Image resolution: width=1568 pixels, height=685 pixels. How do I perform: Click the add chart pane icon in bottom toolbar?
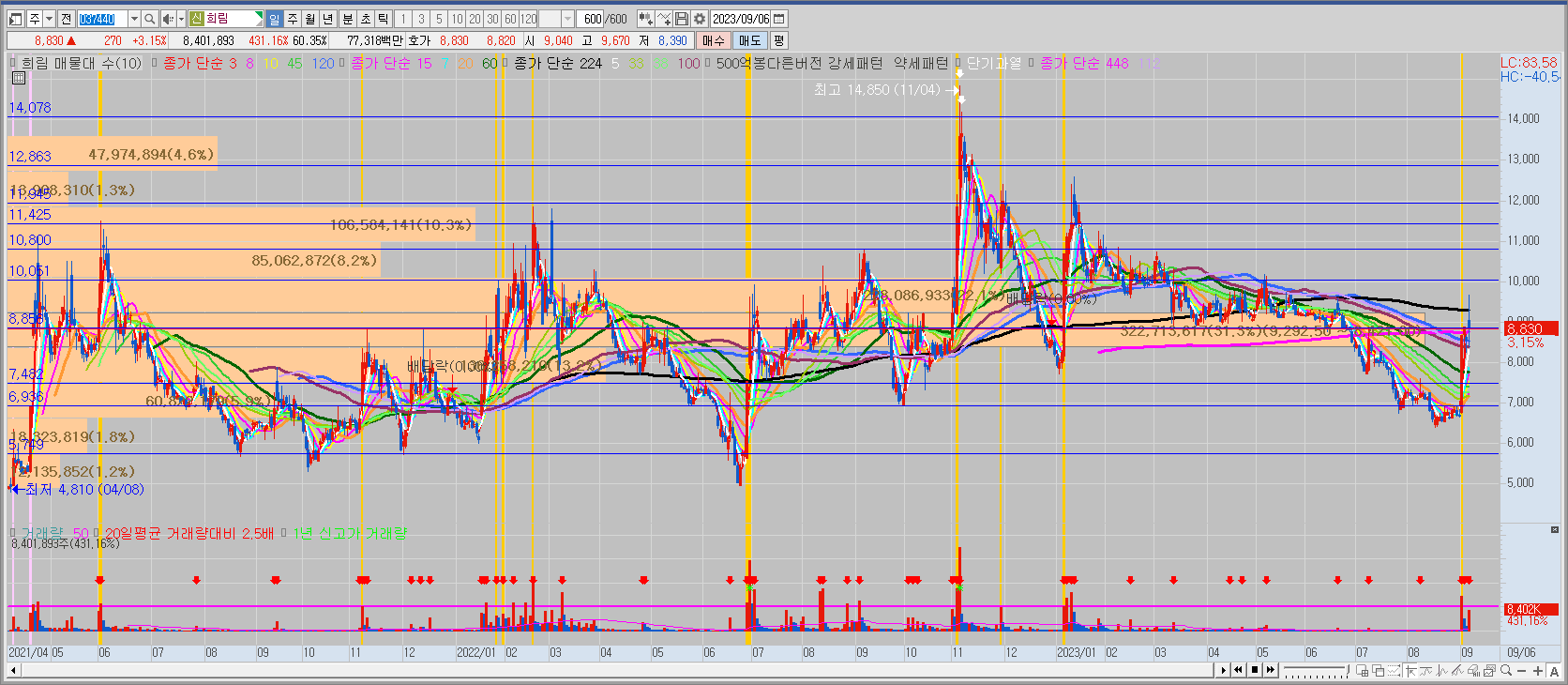point(1363,670)
